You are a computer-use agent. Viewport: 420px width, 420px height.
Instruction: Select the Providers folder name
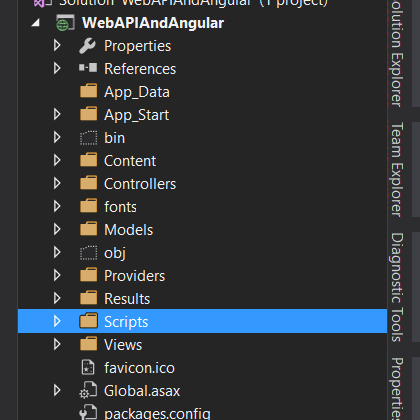pos(134,276)
